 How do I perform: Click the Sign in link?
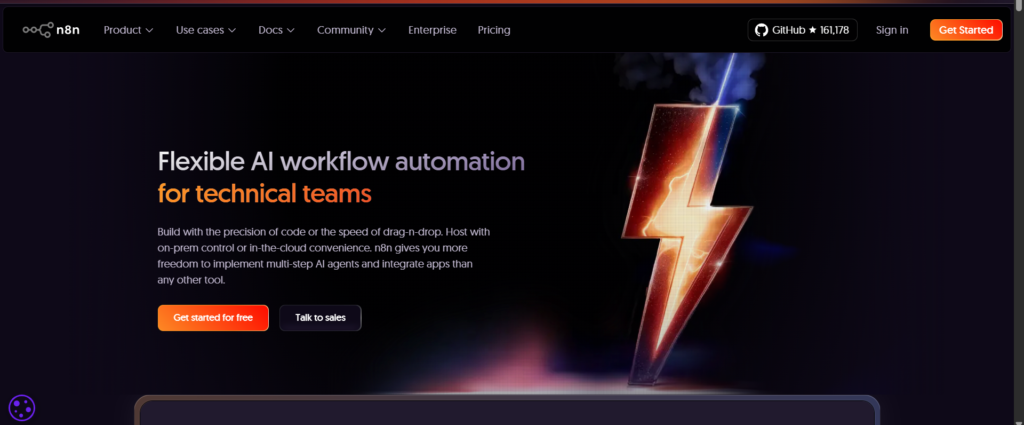tap(892, 30)
